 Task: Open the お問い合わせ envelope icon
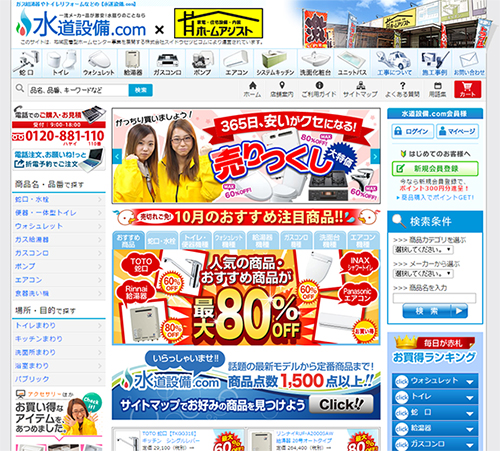tap(469, 63)
